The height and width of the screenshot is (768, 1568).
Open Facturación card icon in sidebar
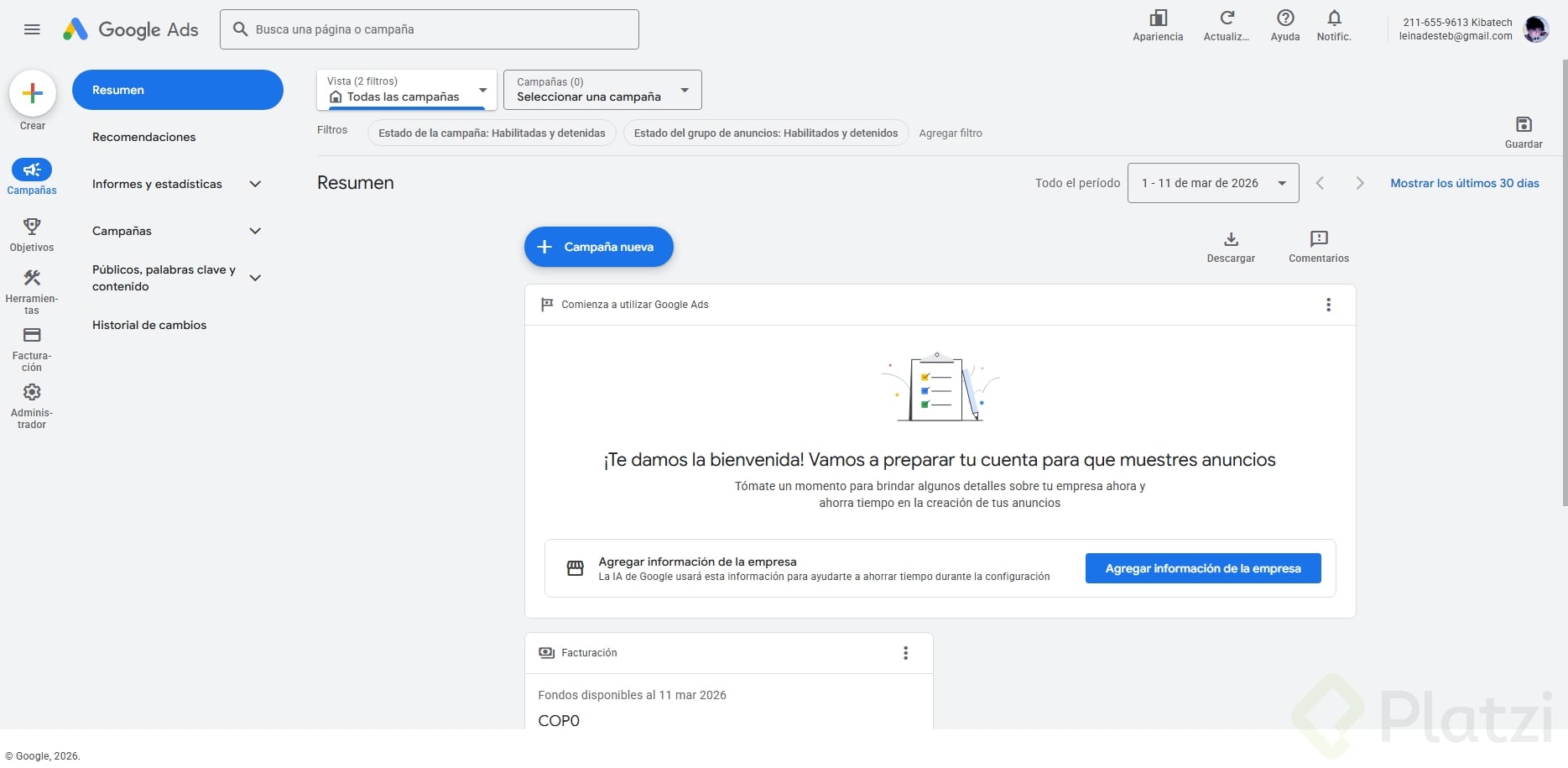[x=32, y=335]
